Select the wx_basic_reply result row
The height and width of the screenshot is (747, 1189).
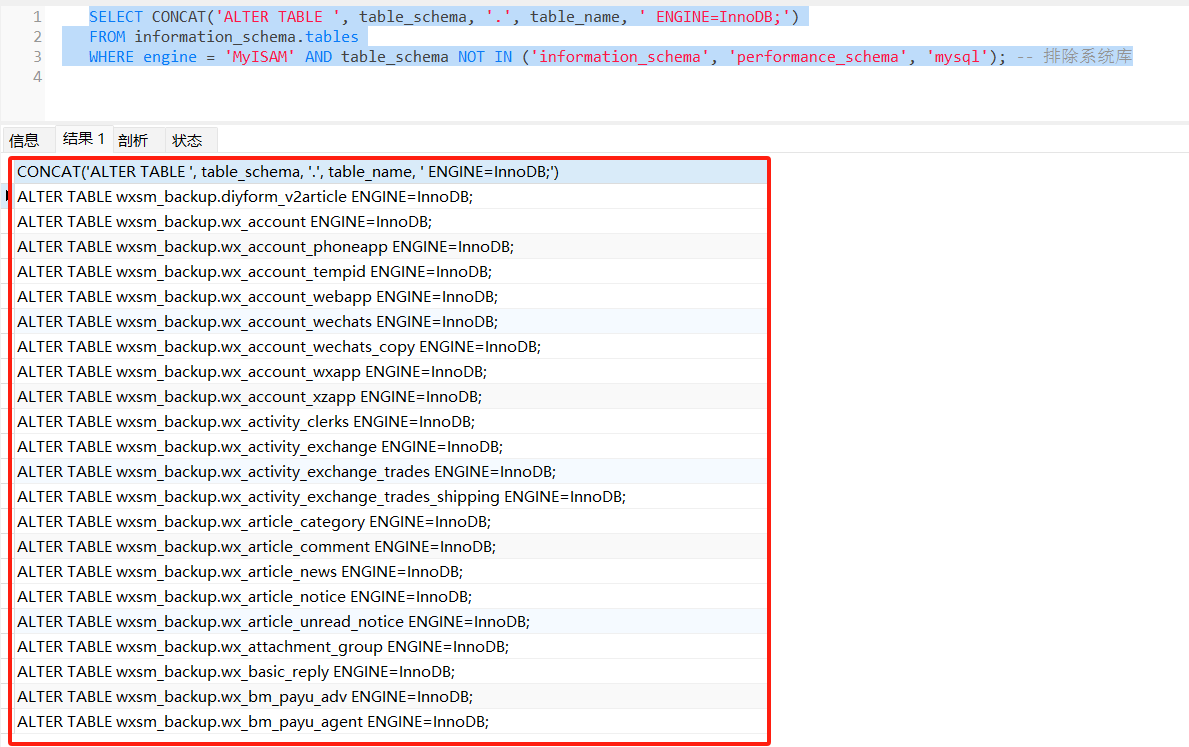(391, 673)
